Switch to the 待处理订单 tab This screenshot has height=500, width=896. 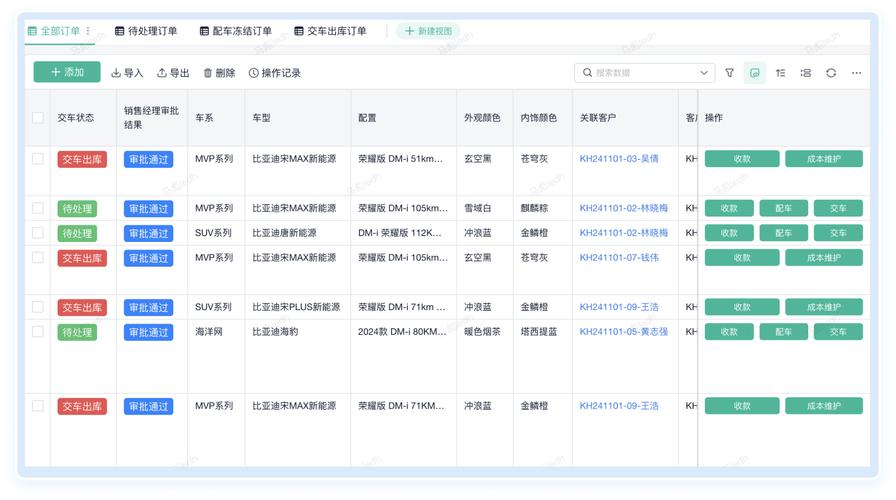click(146, 31)
